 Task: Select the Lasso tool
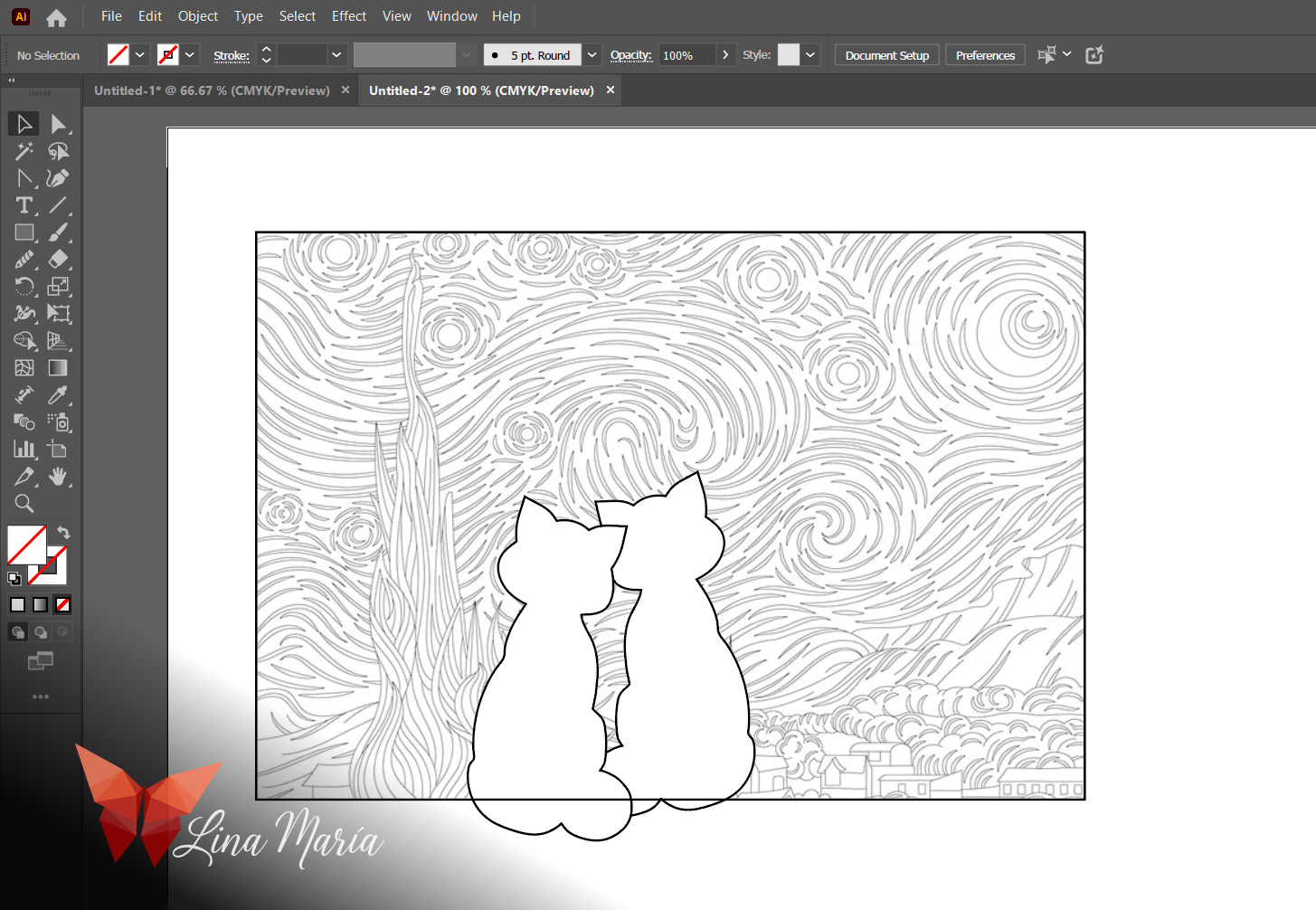tap(58, 151)
